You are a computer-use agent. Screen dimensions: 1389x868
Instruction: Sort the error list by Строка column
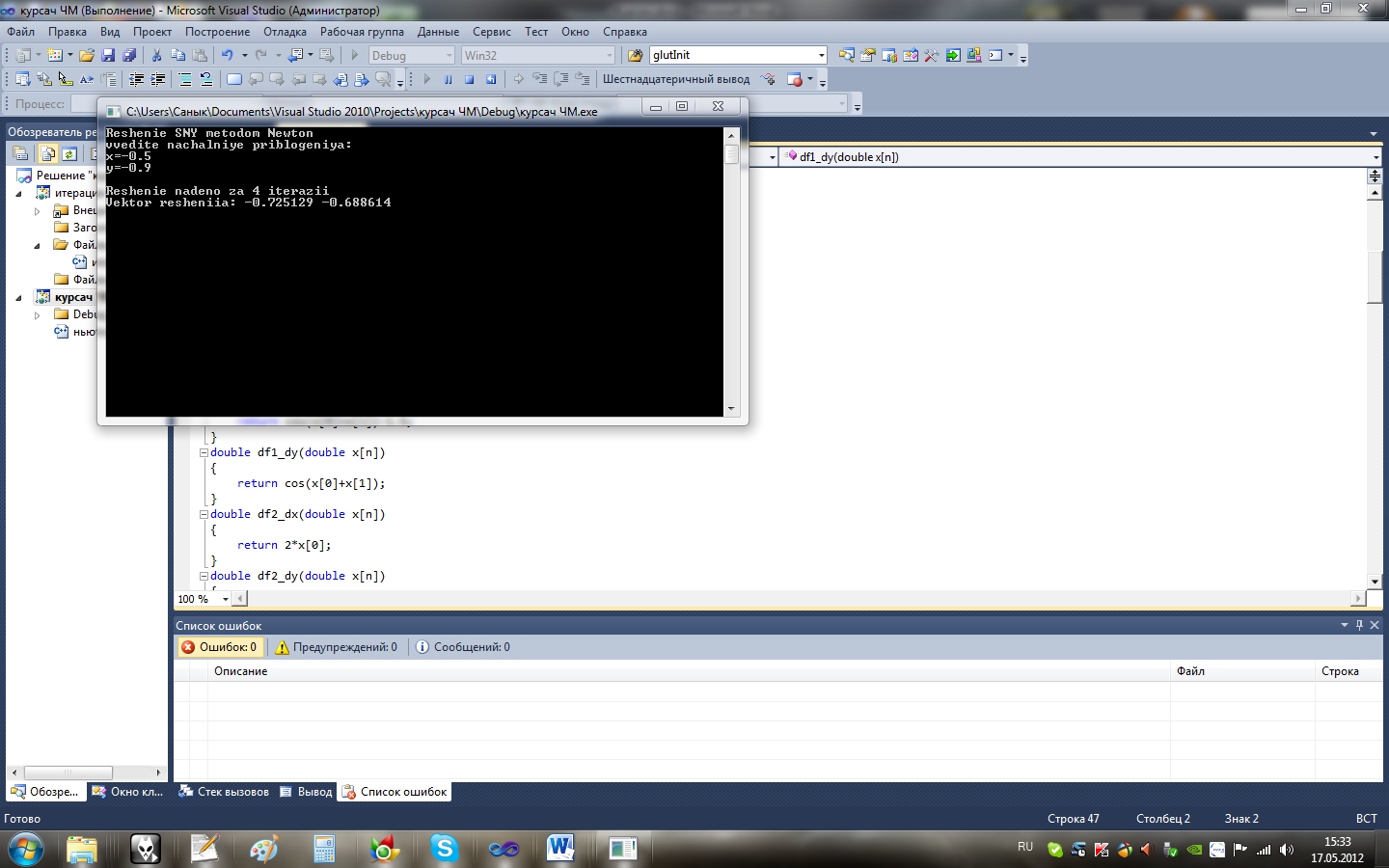tap(1348, 671)
